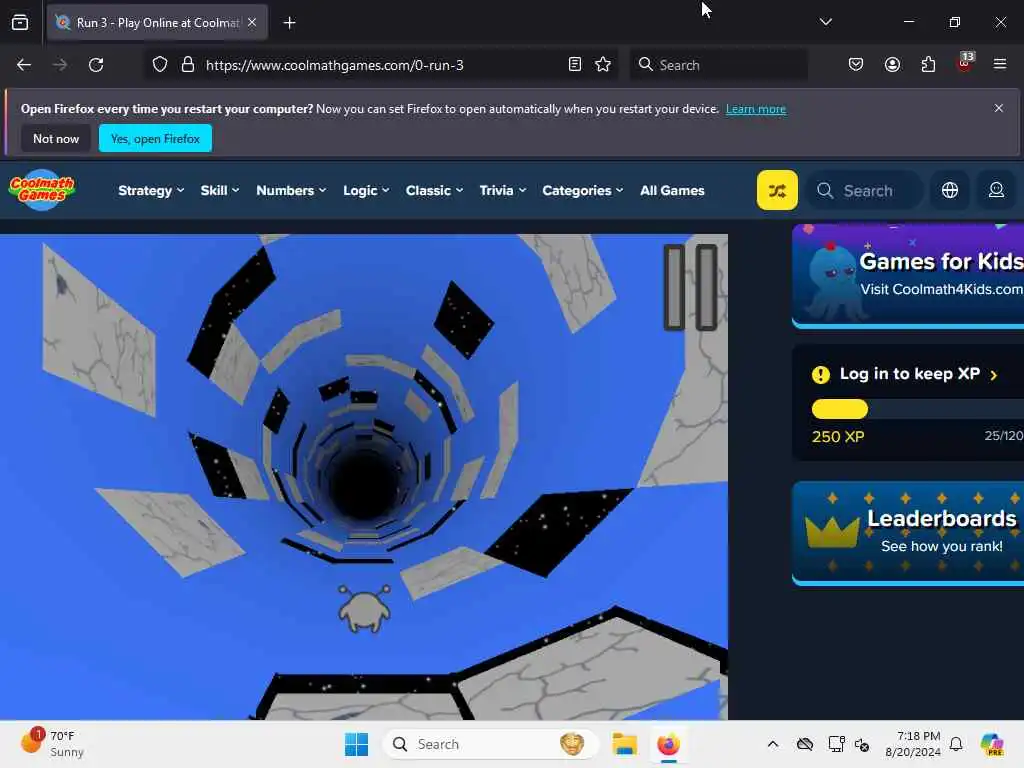Click Yes, open Firefox button
This screenshot has height=768, width=1024.
coord(155,138)
